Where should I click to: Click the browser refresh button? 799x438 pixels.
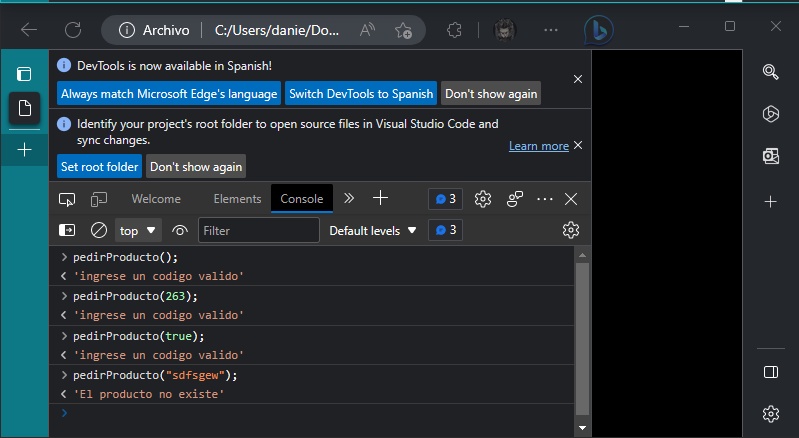click(x=73, y=29)
